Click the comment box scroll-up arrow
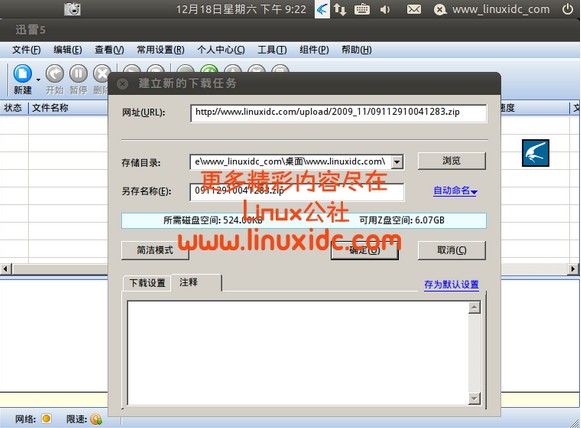This screenshot has width=581, height=428. [x=474, y=307]
